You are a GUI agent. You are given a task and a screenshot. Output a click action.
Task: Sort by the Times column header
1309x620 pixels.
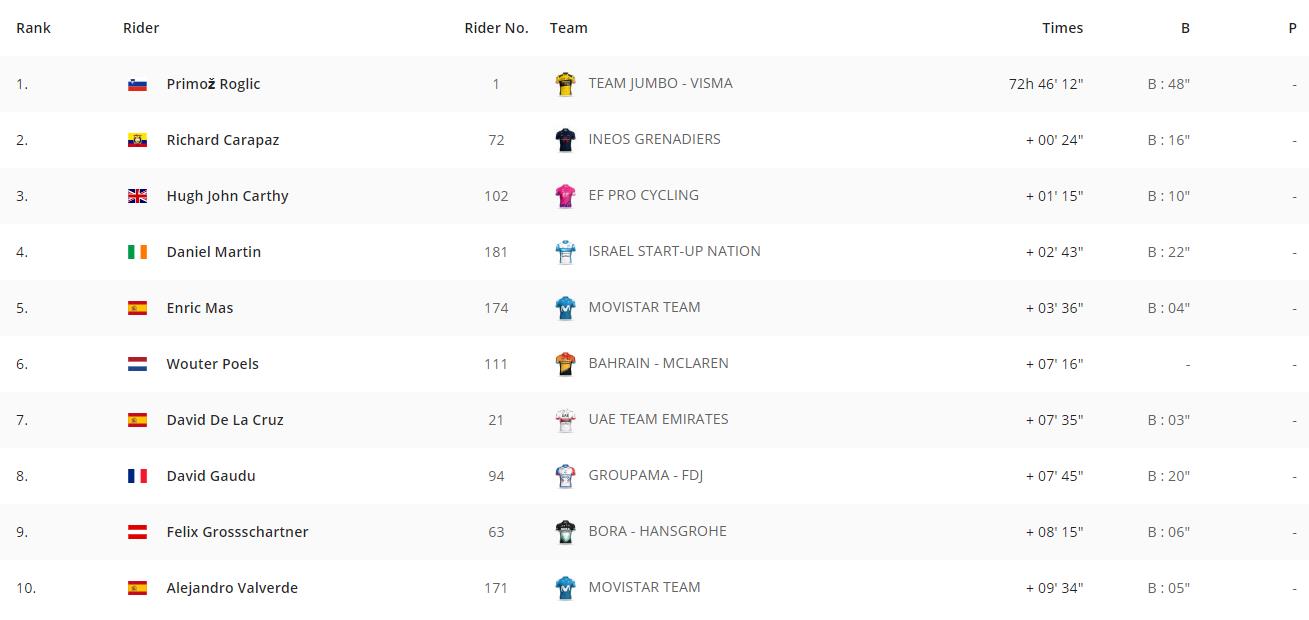click(x=1062, y=28)
